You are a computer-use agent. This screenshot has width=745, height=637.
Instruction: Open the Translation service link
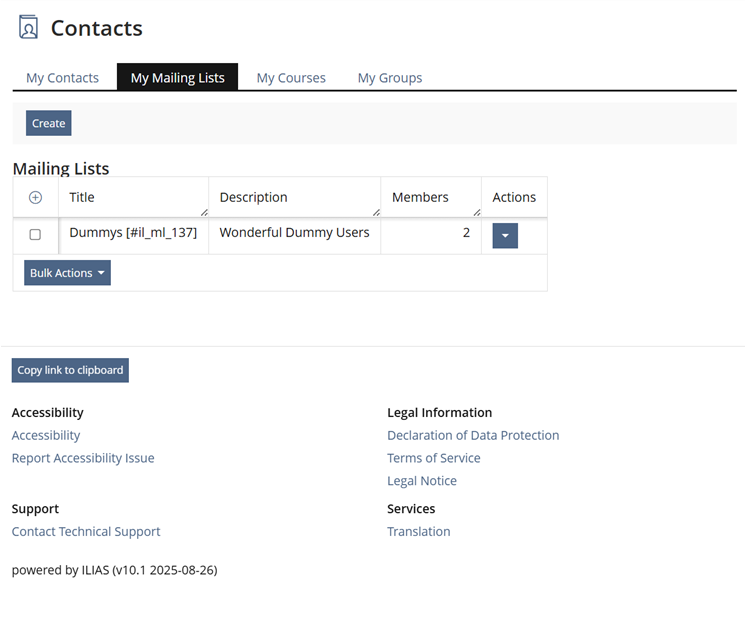click(418, 531)
